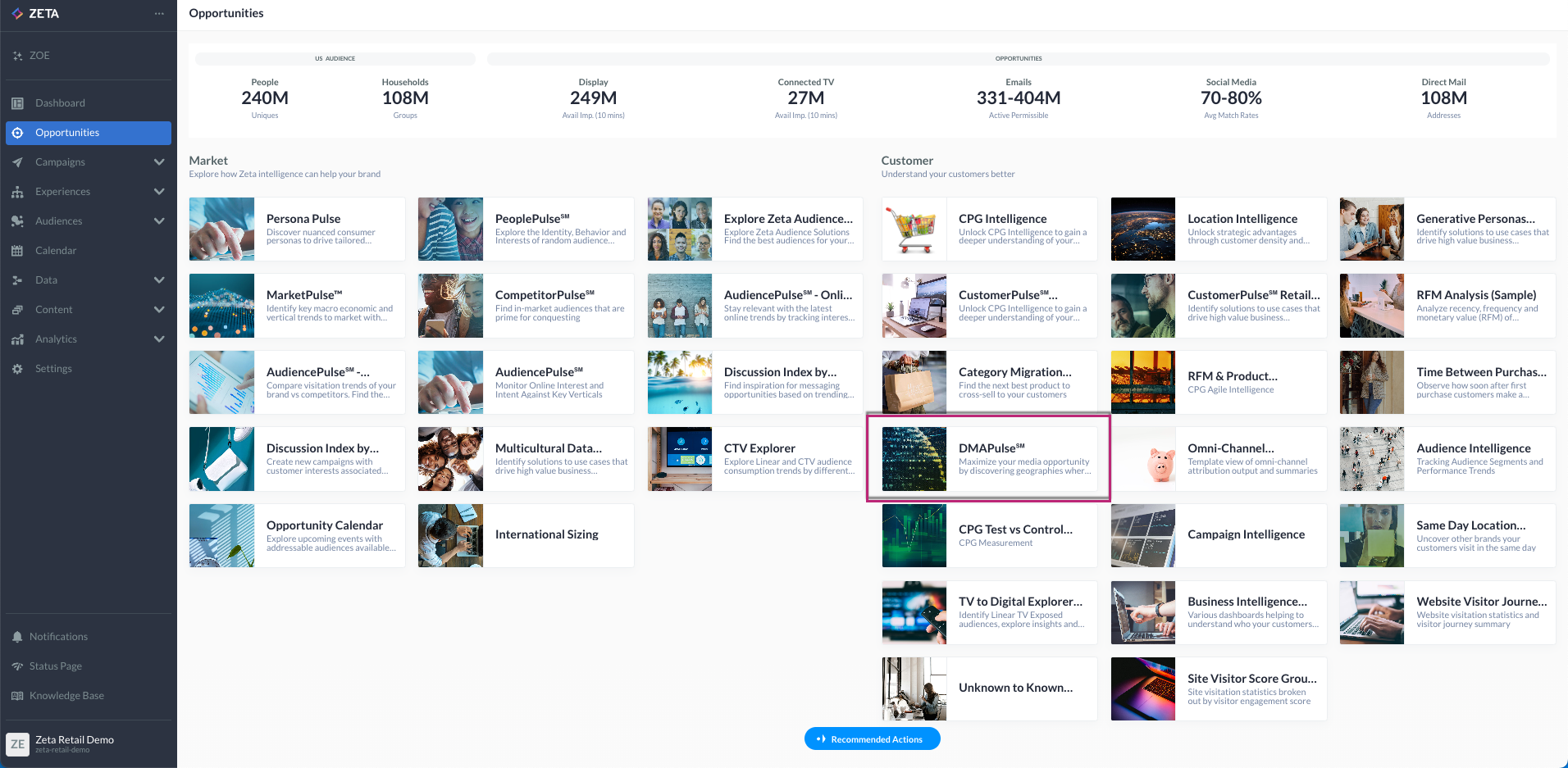Expand the Campaigns menu chevron
Image resolution: width=1568 pixels, height=768 pixels.
159,162
